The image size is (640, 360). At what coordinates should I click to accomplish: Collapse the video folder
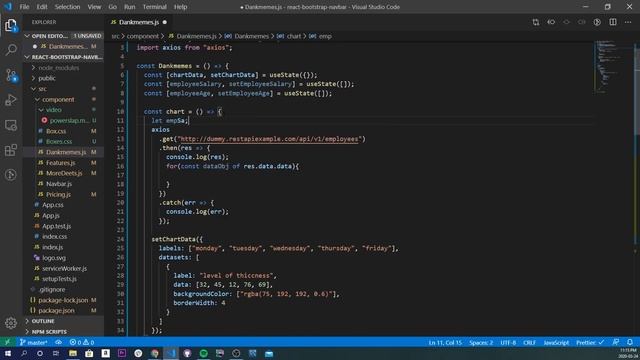[x=53, y=110]
